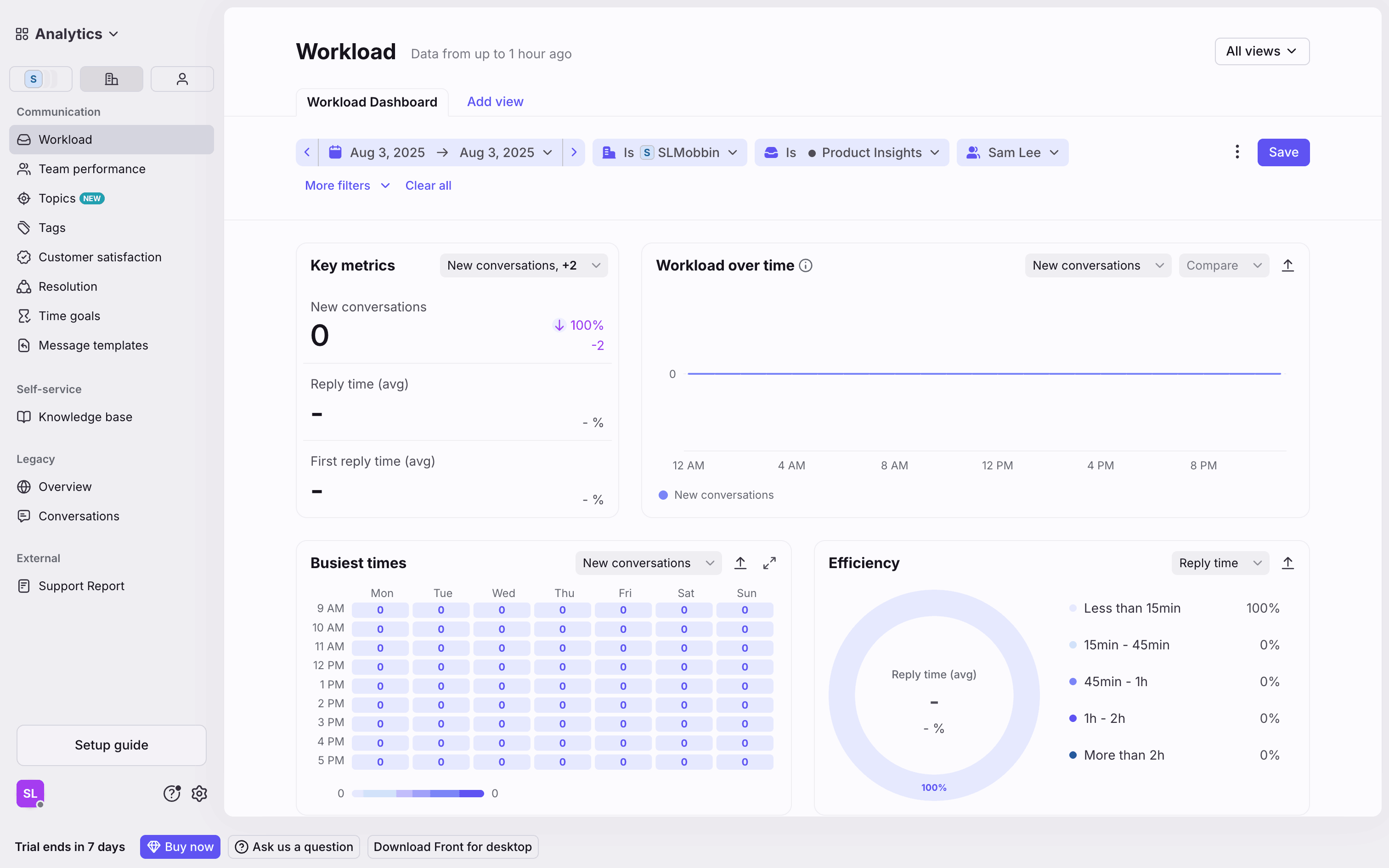This screenshot has height=868, width=1389.
Task: Export the Workload over time chart
Action: tap(1287, 265)
